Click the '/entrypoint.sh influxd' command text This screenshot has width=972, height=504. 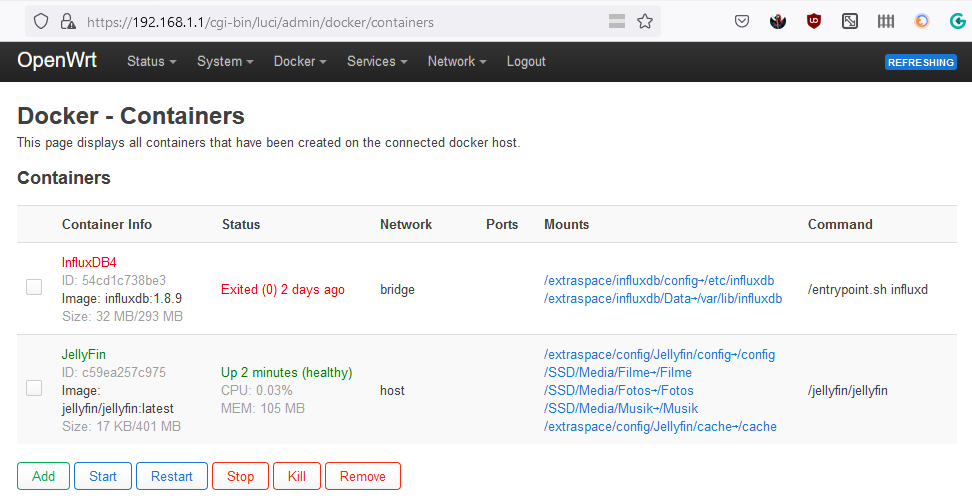pyautogui.click(x=868, y=290)
